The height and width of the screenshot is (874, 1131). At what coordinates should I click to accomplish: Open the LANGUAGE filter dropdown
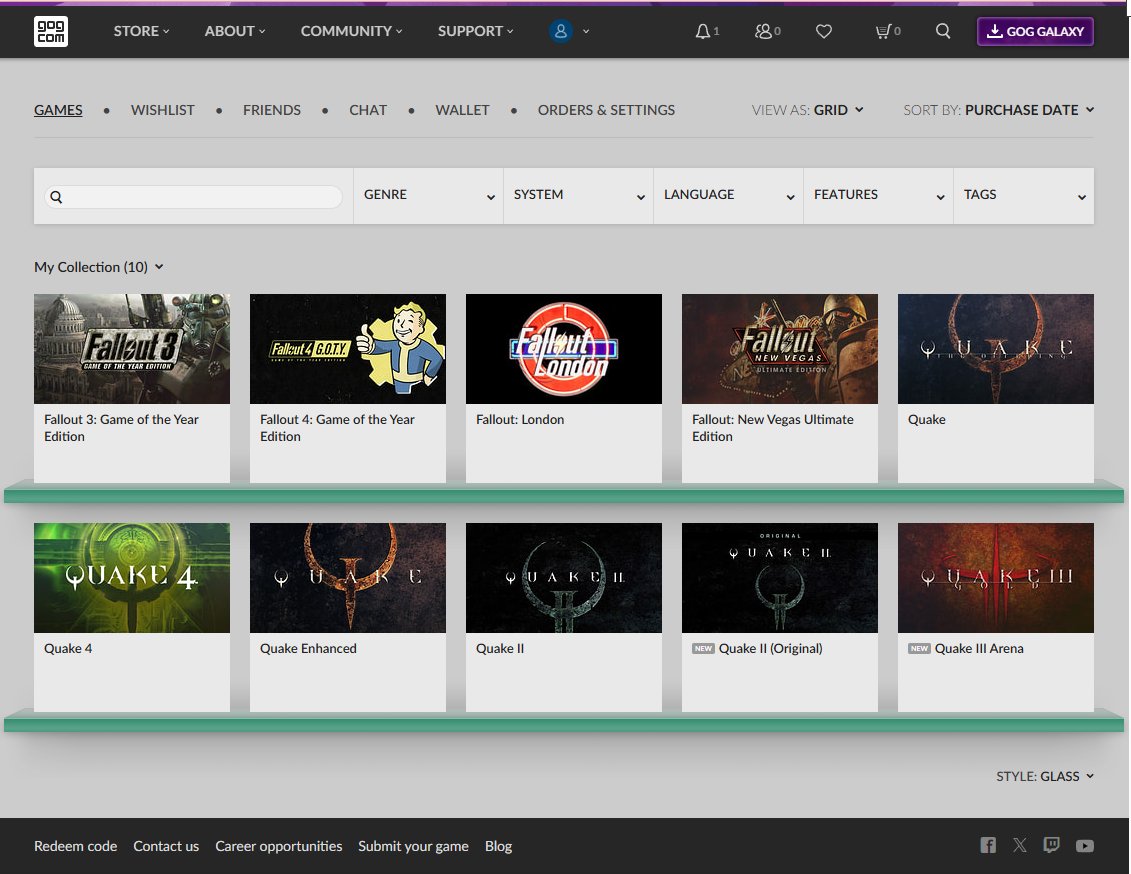coord(729,195)
